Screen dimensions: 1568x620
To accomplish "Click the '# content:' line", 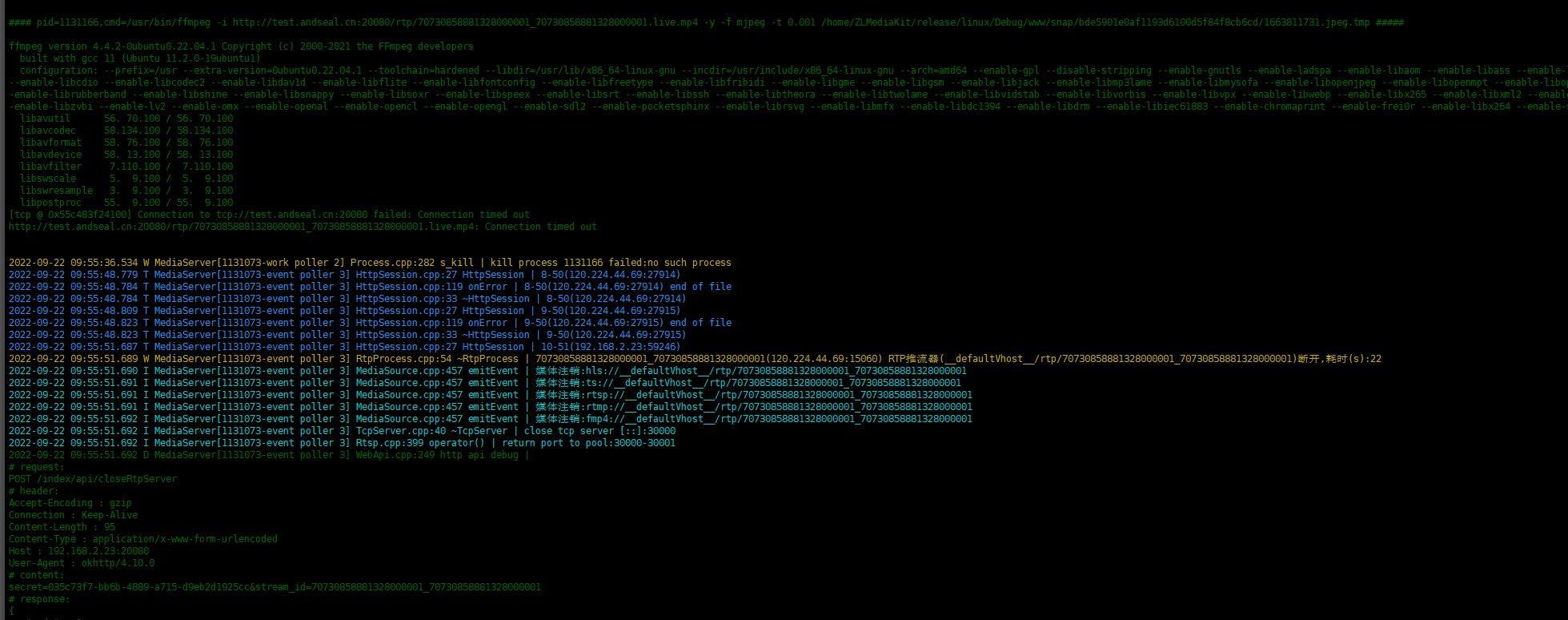I will click(37, 575).
